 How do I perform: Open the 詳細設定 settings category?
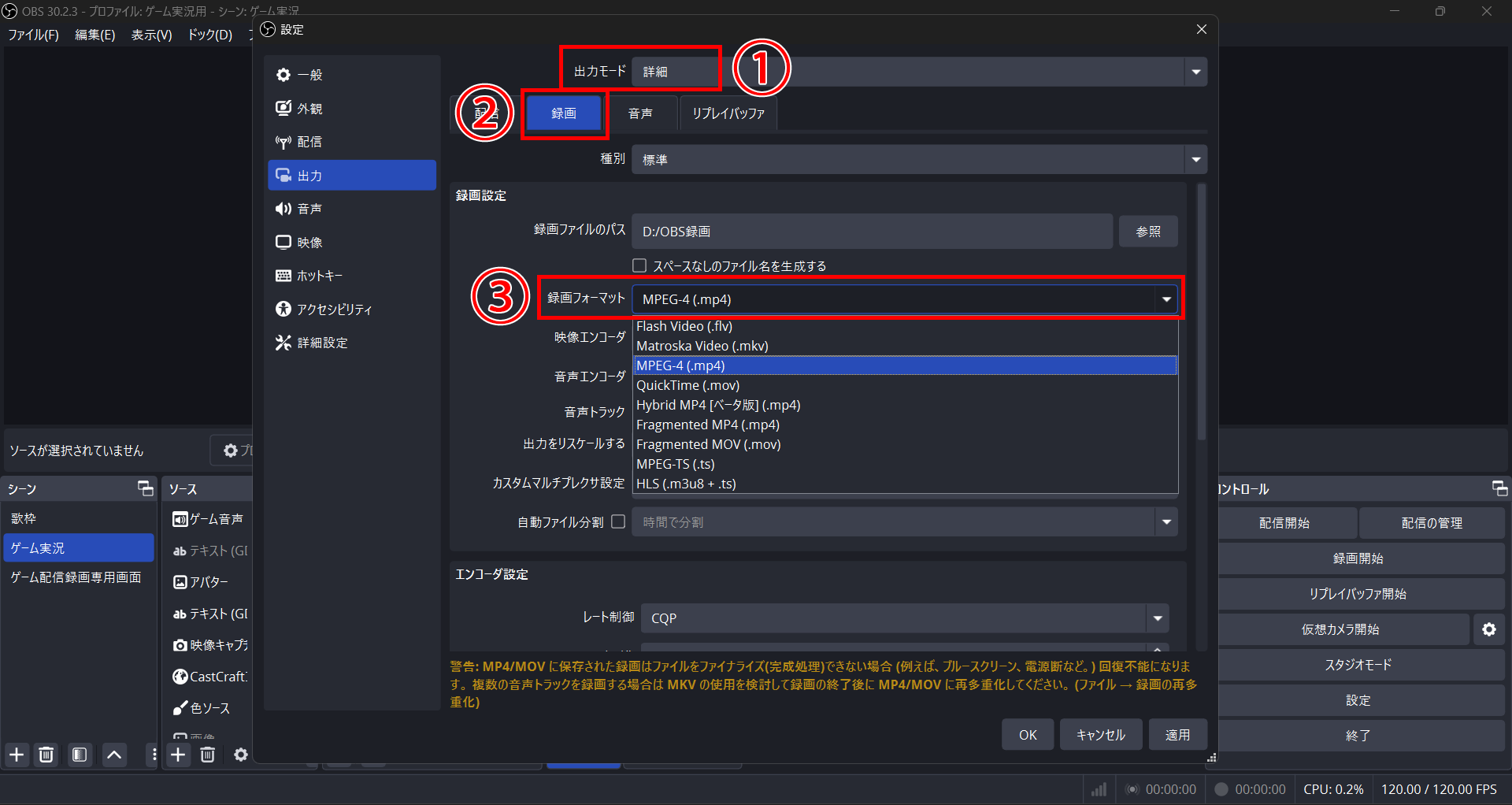(x=352, y=343)
